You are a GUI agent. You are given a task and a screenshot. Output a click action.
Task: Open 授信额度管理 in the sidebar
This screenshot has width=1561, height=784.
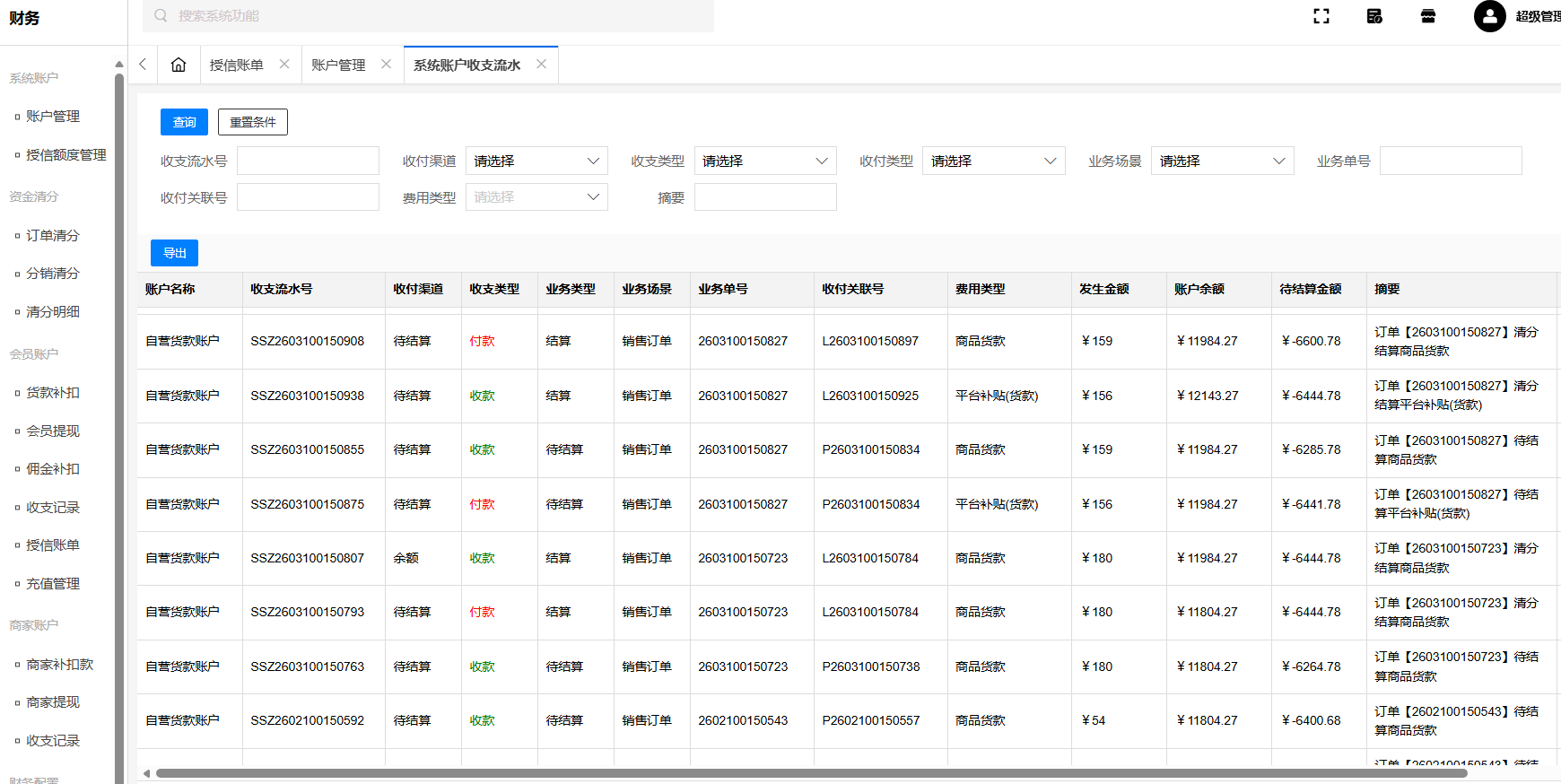click(66, 155)
